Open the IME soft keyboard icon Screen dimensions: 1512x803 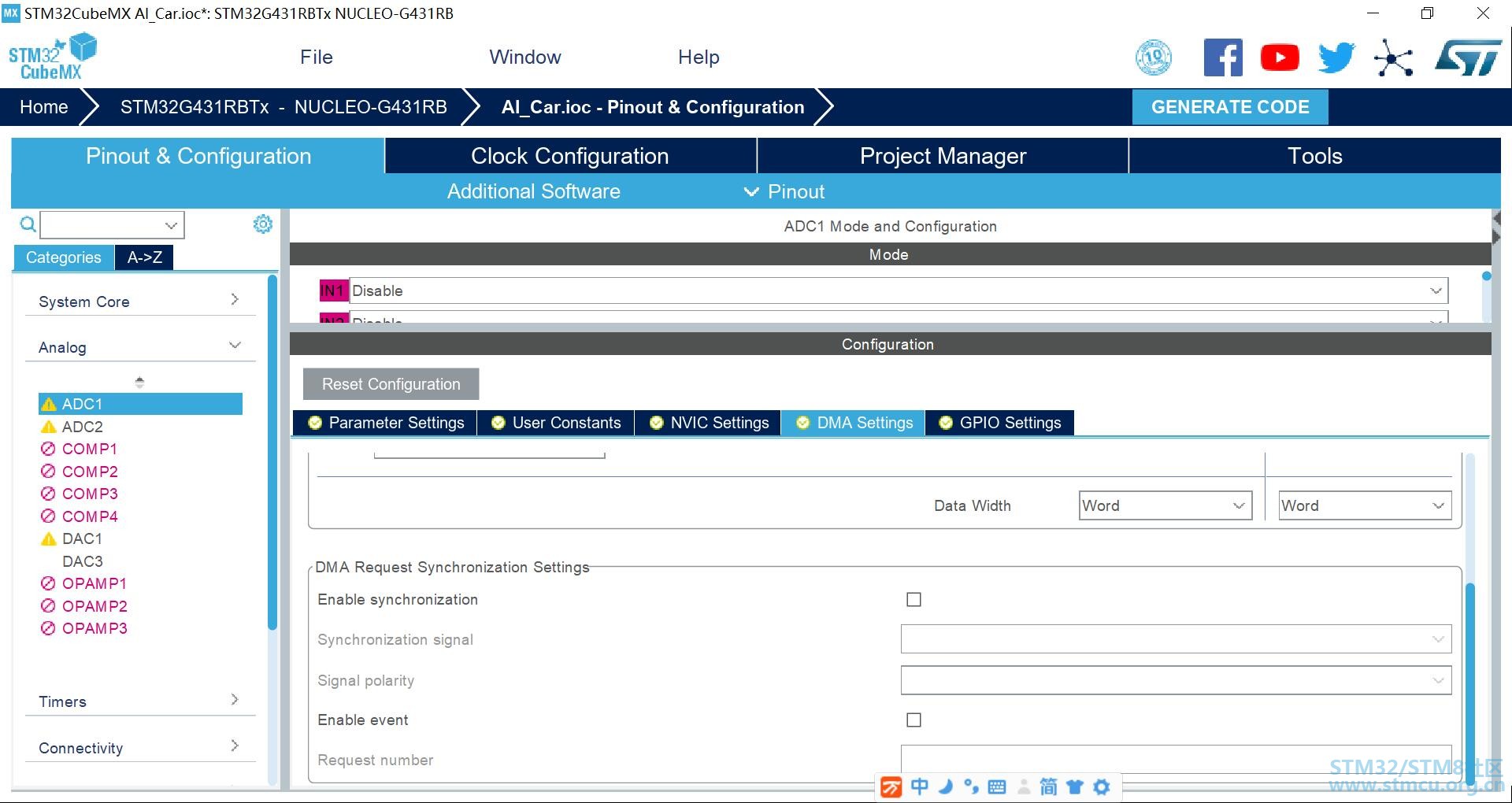(x=997, y=786)
